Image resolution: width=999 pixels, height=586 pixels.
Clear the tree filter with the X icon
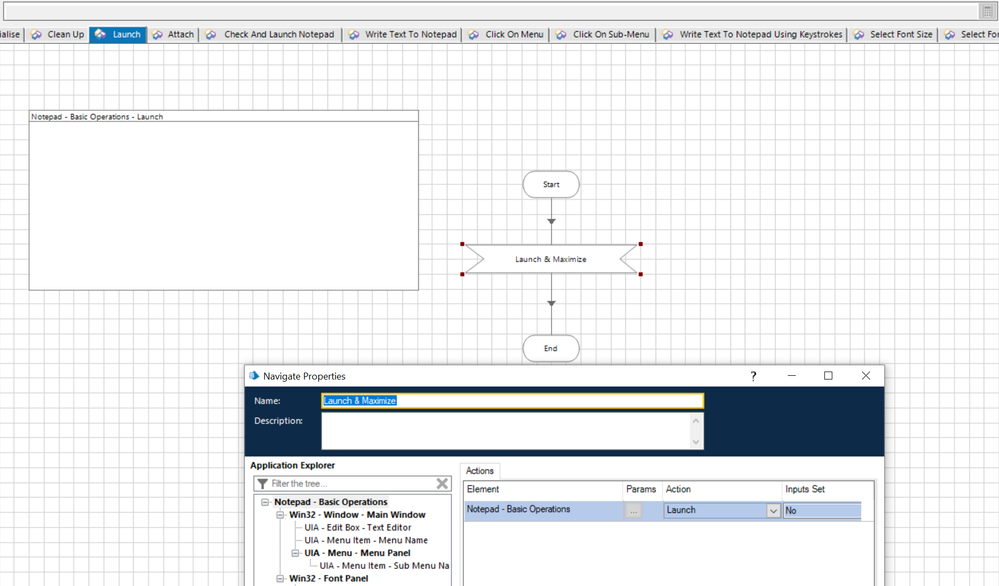[x=442, y=483]
